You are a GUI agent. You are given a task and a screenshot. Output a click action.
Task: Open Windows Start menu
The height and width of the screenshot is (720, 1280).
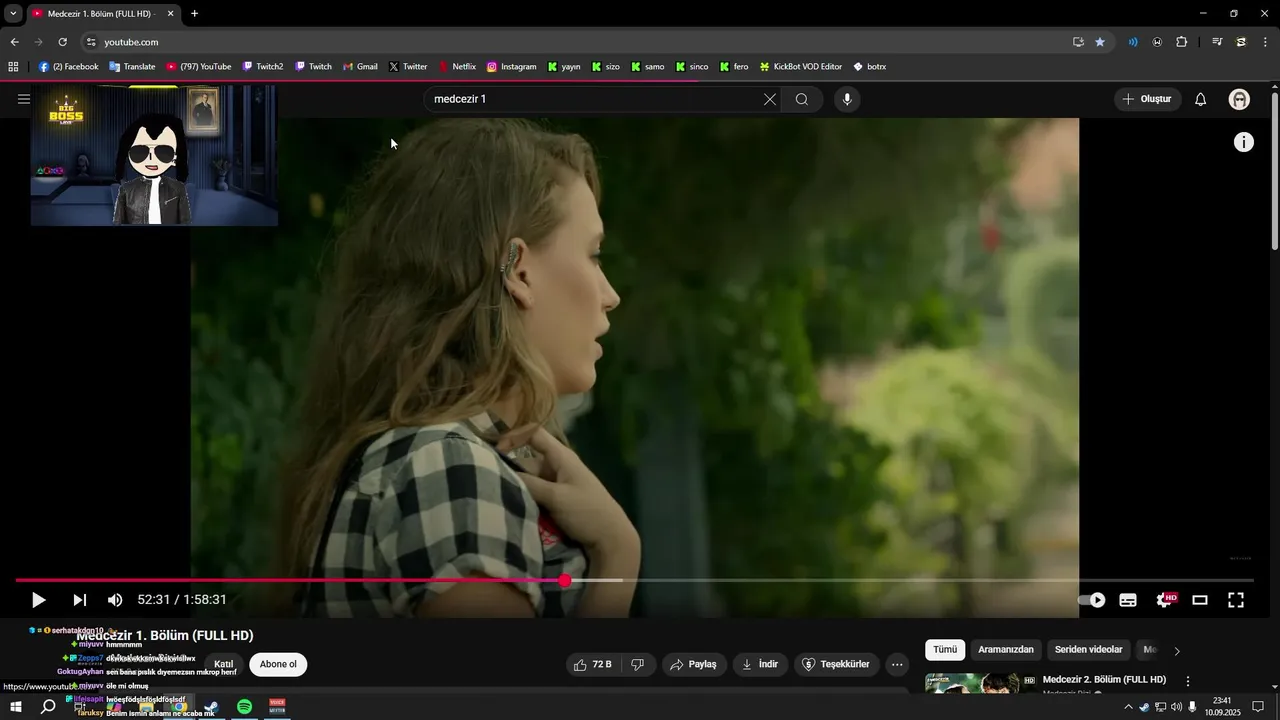[x=16, y=707]
